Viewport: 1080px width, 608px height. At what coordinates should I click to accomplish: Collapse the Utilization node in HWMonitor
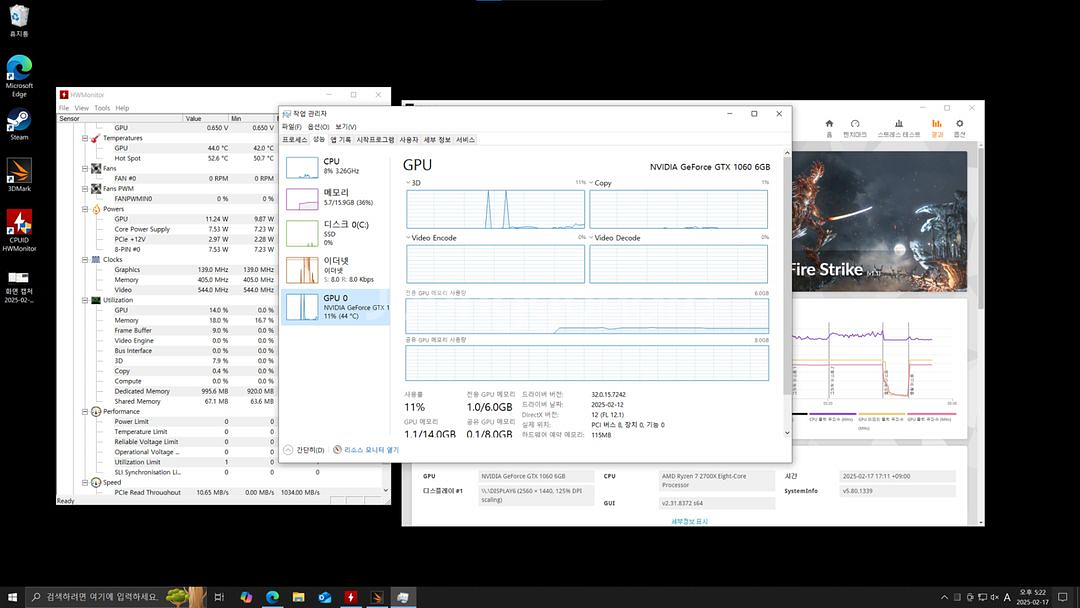pos(85,300)
